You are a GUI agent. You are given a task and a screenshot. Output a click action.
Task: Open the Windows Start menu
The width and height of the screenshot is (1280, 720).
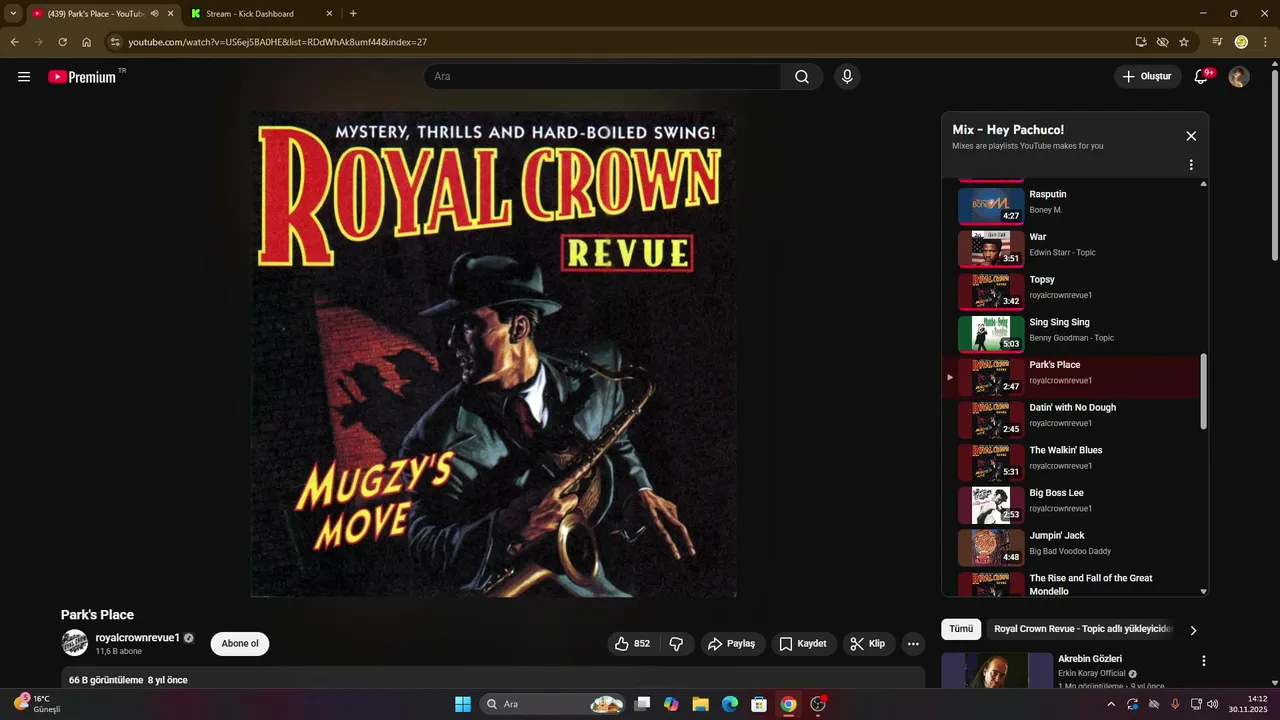[x=463, y=704]
